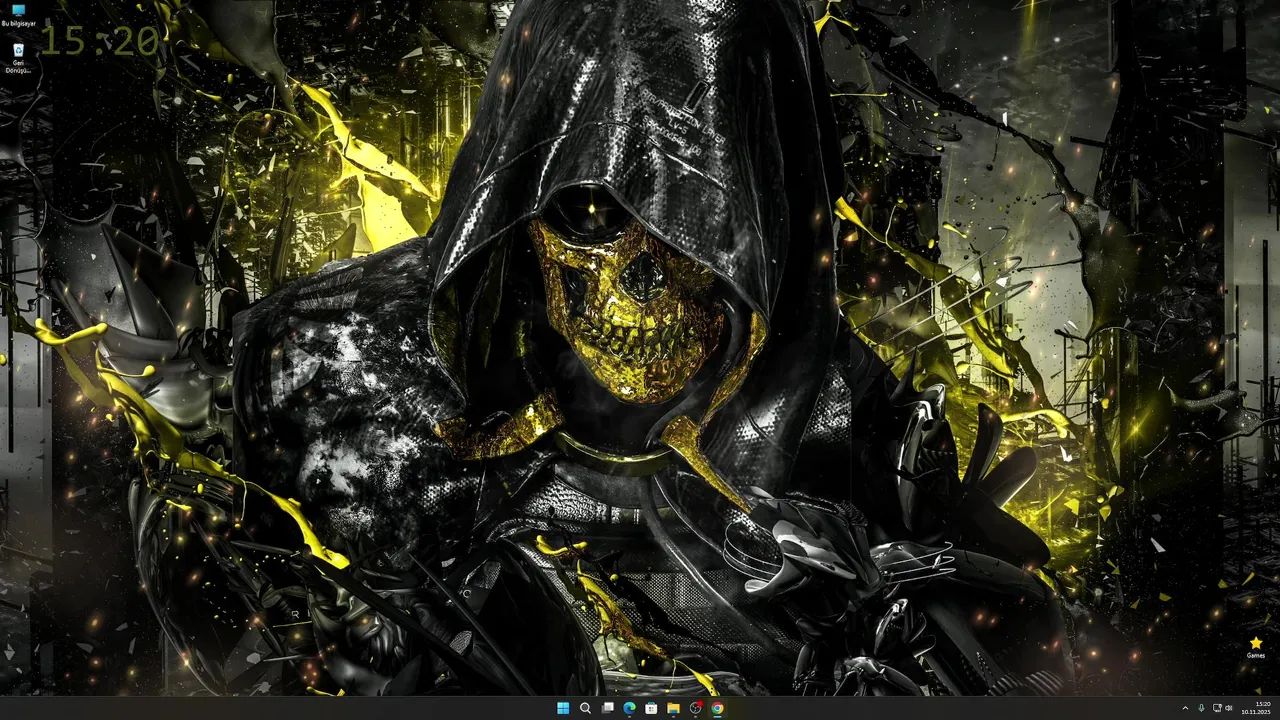Expand hidden system tray icons chevron
Image resolution: width=1280 pixels, height=720 pixels.
coord(1185,708)
